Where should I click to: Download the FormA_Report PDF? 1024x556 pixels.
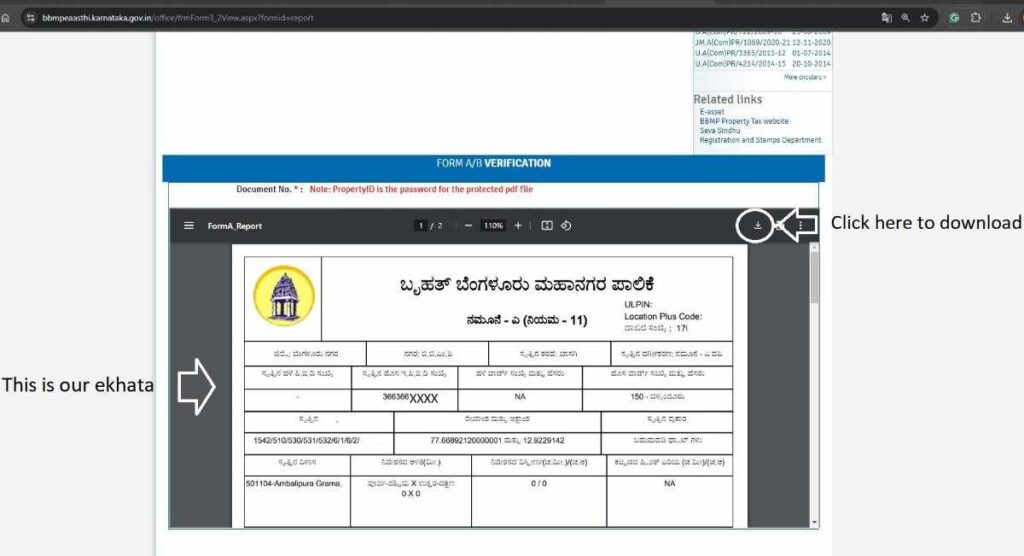[757, 226]
